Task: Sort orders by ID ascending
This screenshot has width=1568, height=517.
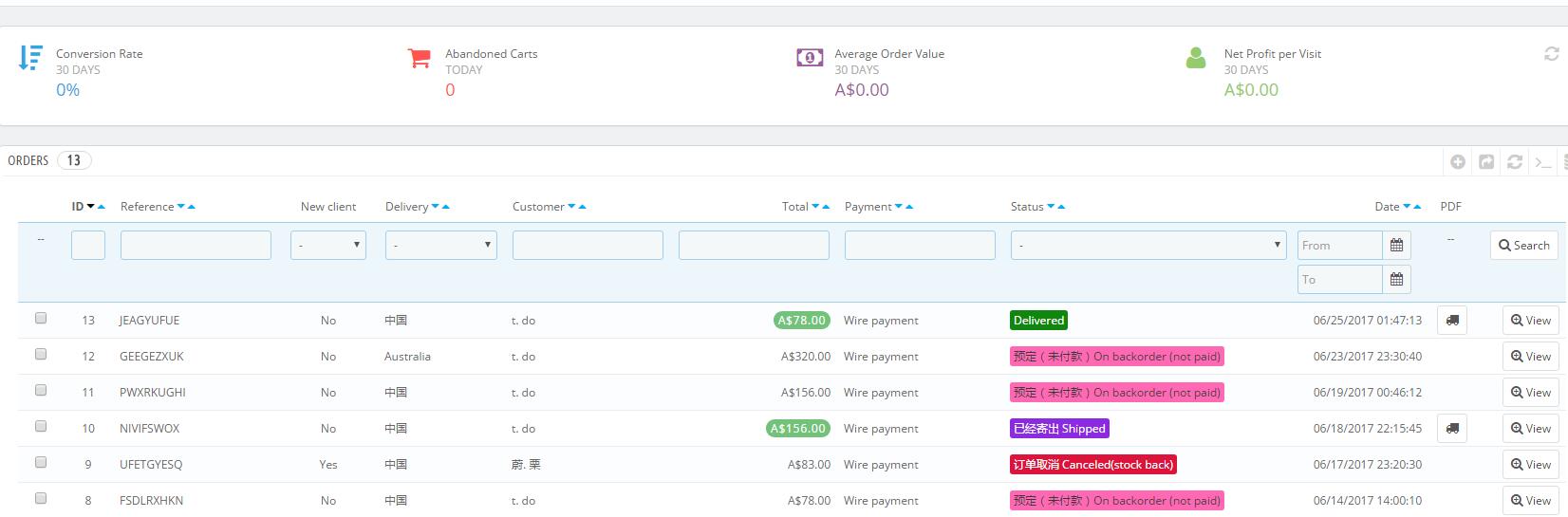Action: pos(102,207)
